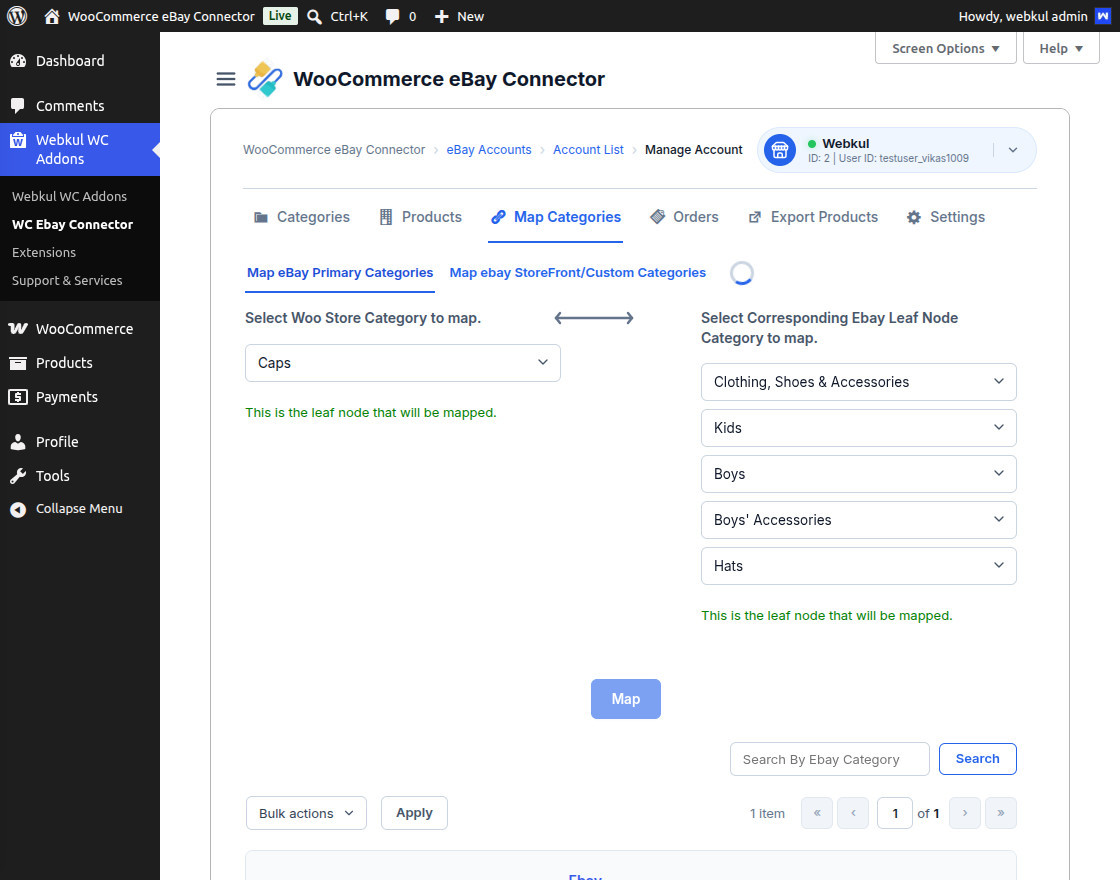Expand Screen Options panel
The image size is (1120, 880).
(x=946, y=49)
